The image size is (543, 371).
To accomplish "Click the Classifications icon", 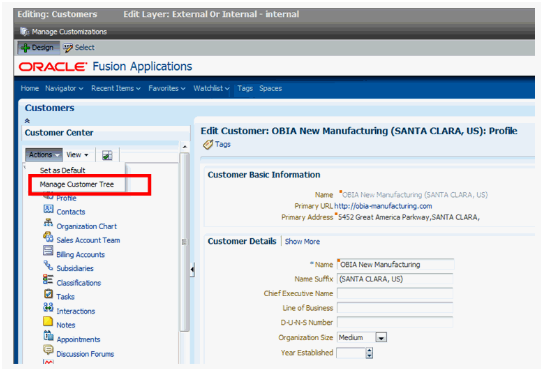I will pyautogui.click(x=48, y=279).
